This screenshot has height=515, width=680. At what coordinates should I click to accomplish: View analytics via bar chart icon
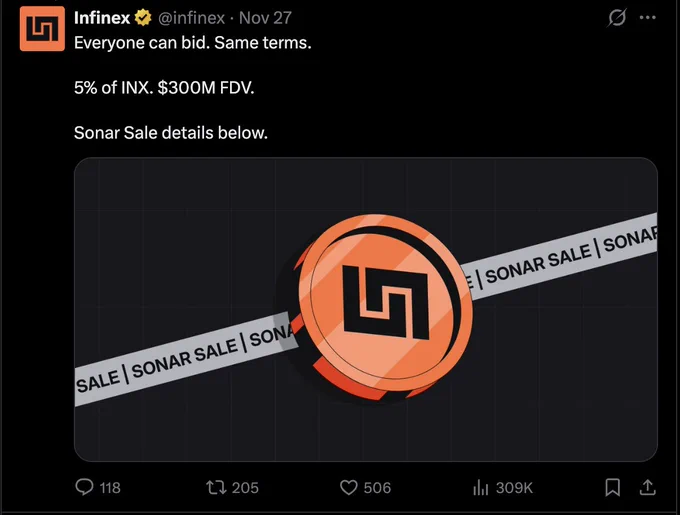click(481, 487)
